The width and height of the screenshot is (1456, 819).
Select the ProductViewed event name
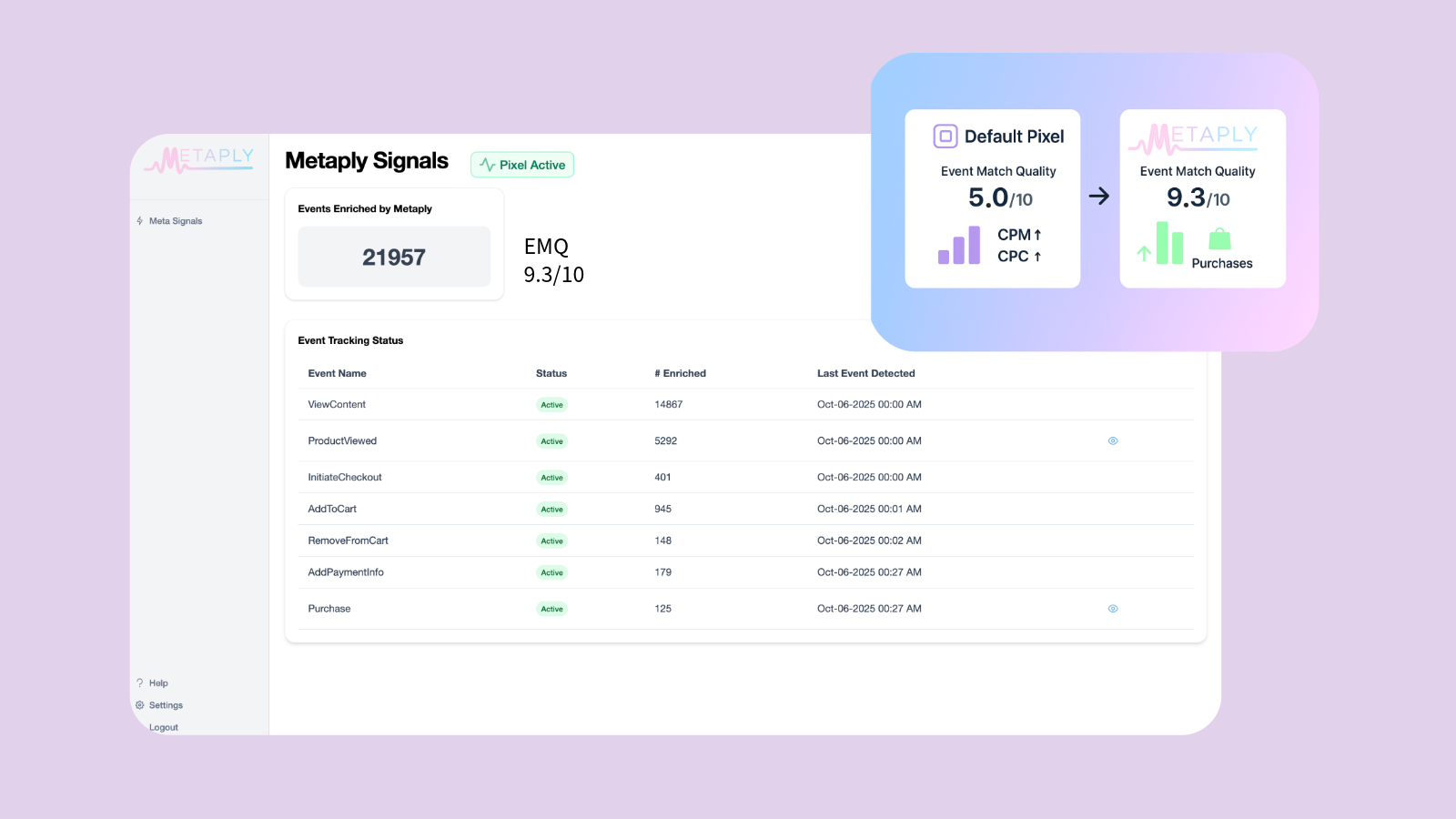point(342,441)
